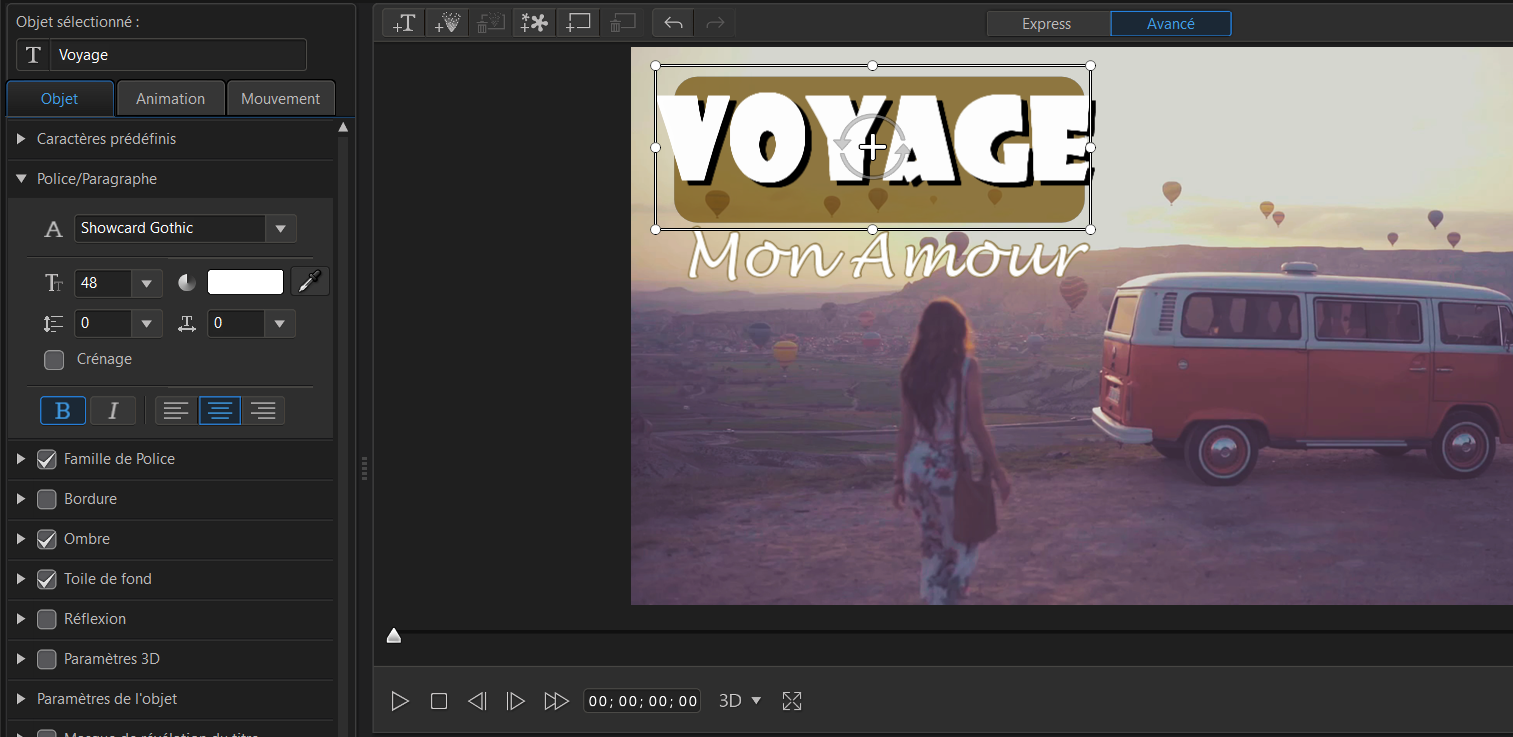Apply bold formatting with B button

click(x=63, y=410)
